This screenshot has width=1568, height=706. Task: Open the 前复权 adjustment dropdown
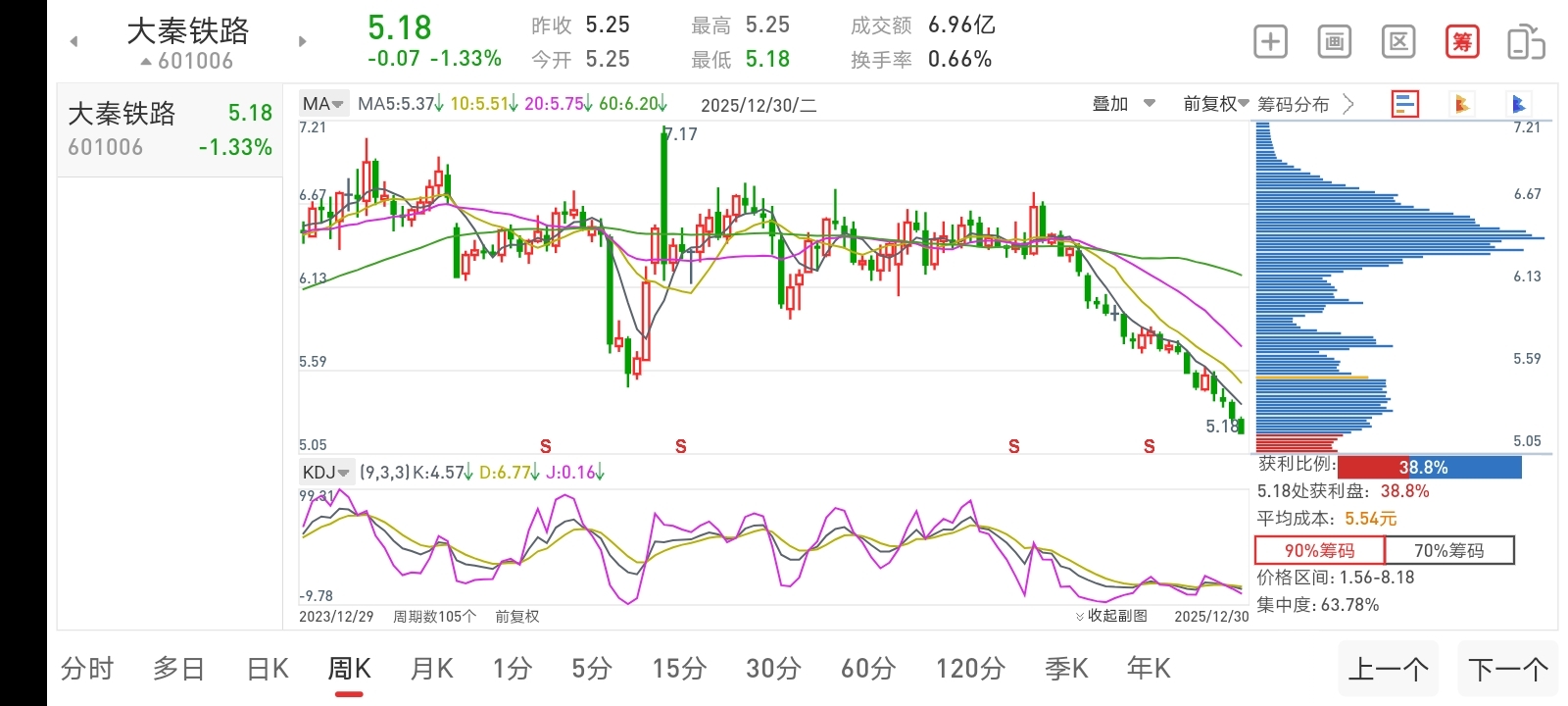pos(1215,104)
